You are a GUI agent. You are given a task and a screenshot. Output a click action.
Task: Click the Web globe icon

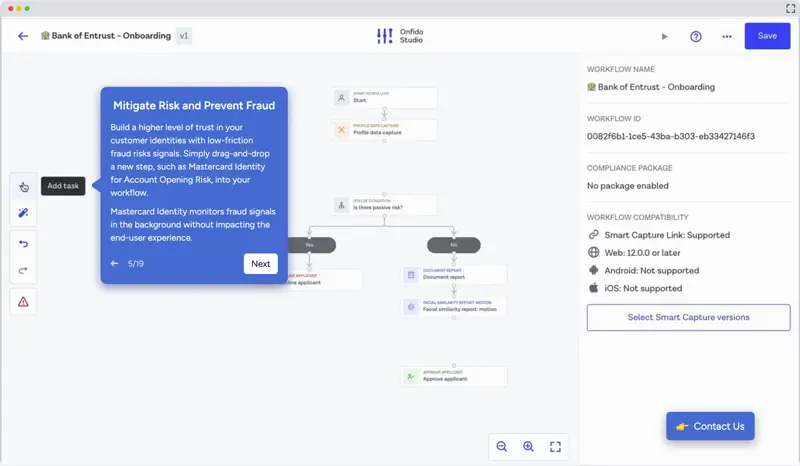click(x=593, y=252)
